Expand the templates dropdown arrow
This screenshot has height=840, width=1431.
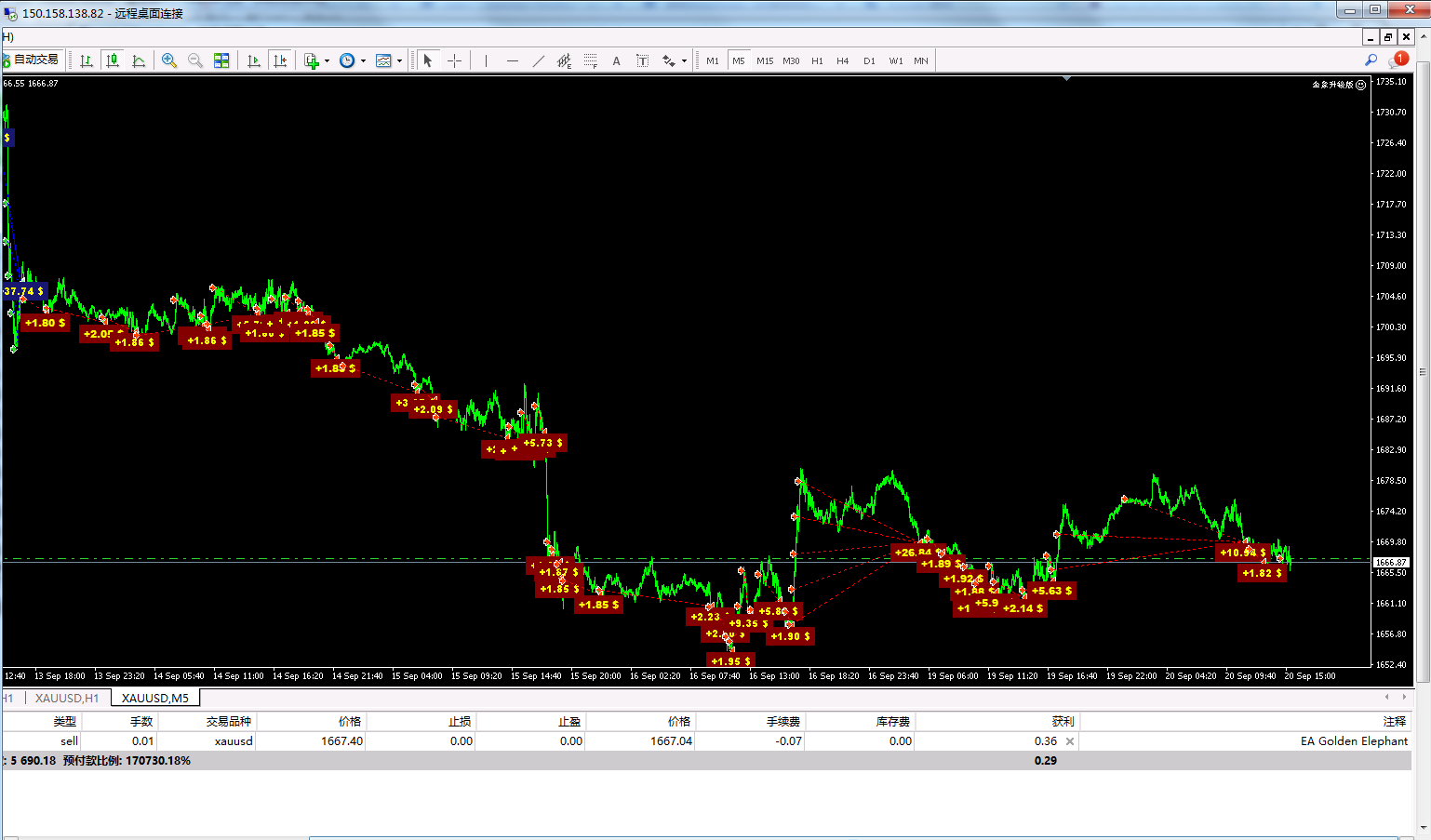point(399,60)
